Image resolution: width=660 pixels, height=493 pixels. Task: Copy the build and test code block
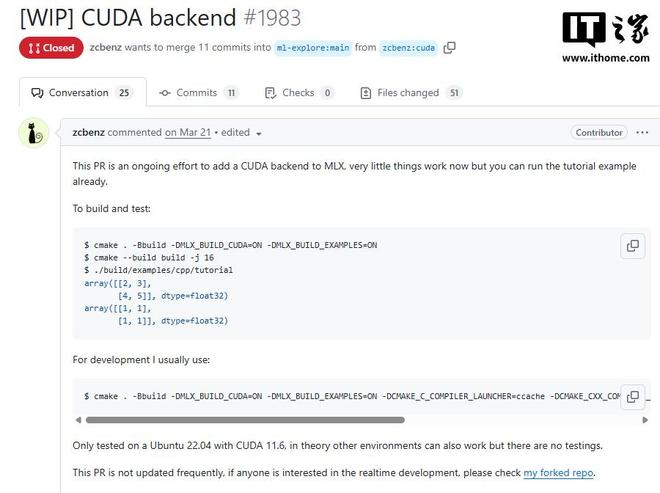[x=632, y=245]
